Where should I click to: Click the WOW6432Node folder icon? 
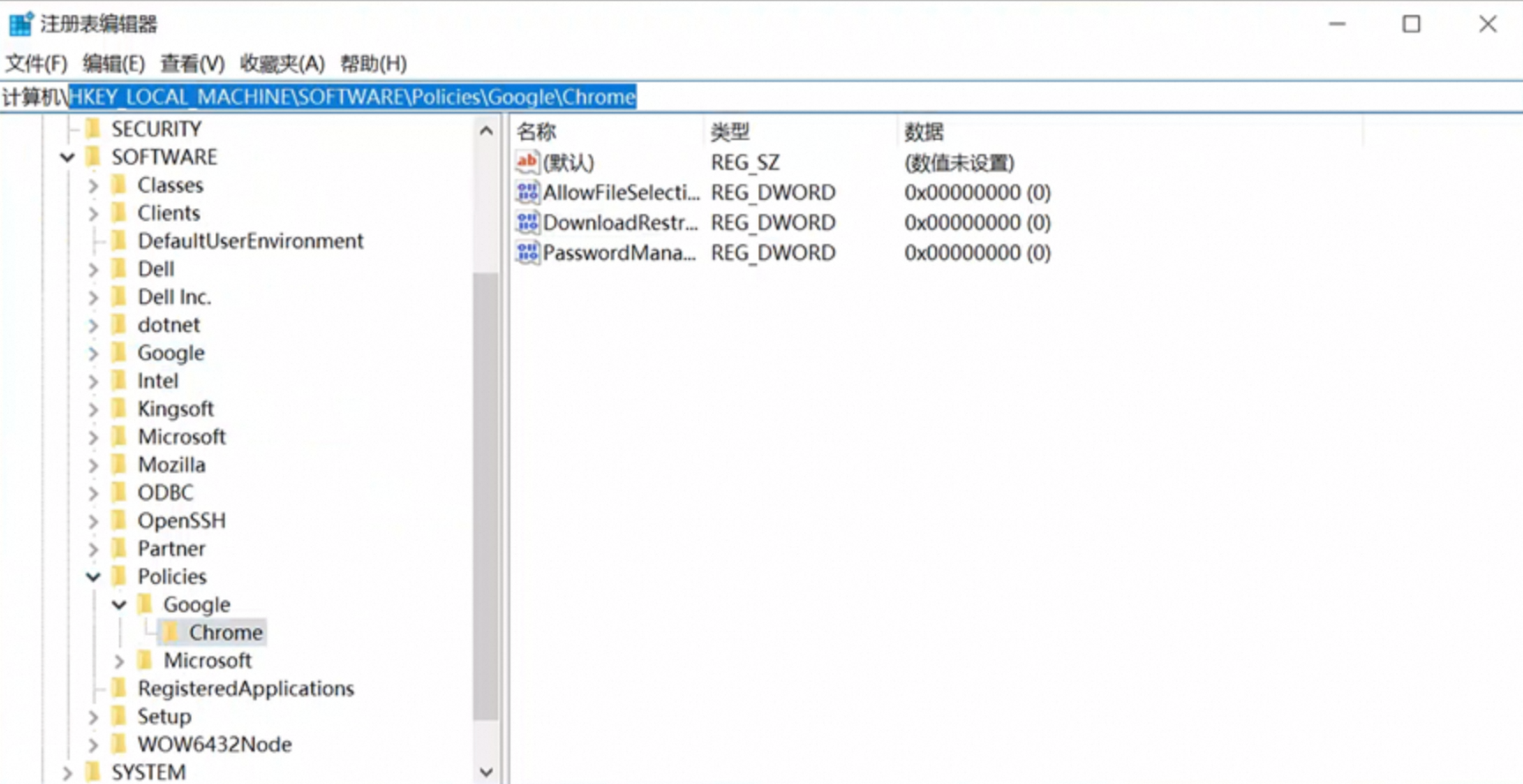click(x=120, y=744)
